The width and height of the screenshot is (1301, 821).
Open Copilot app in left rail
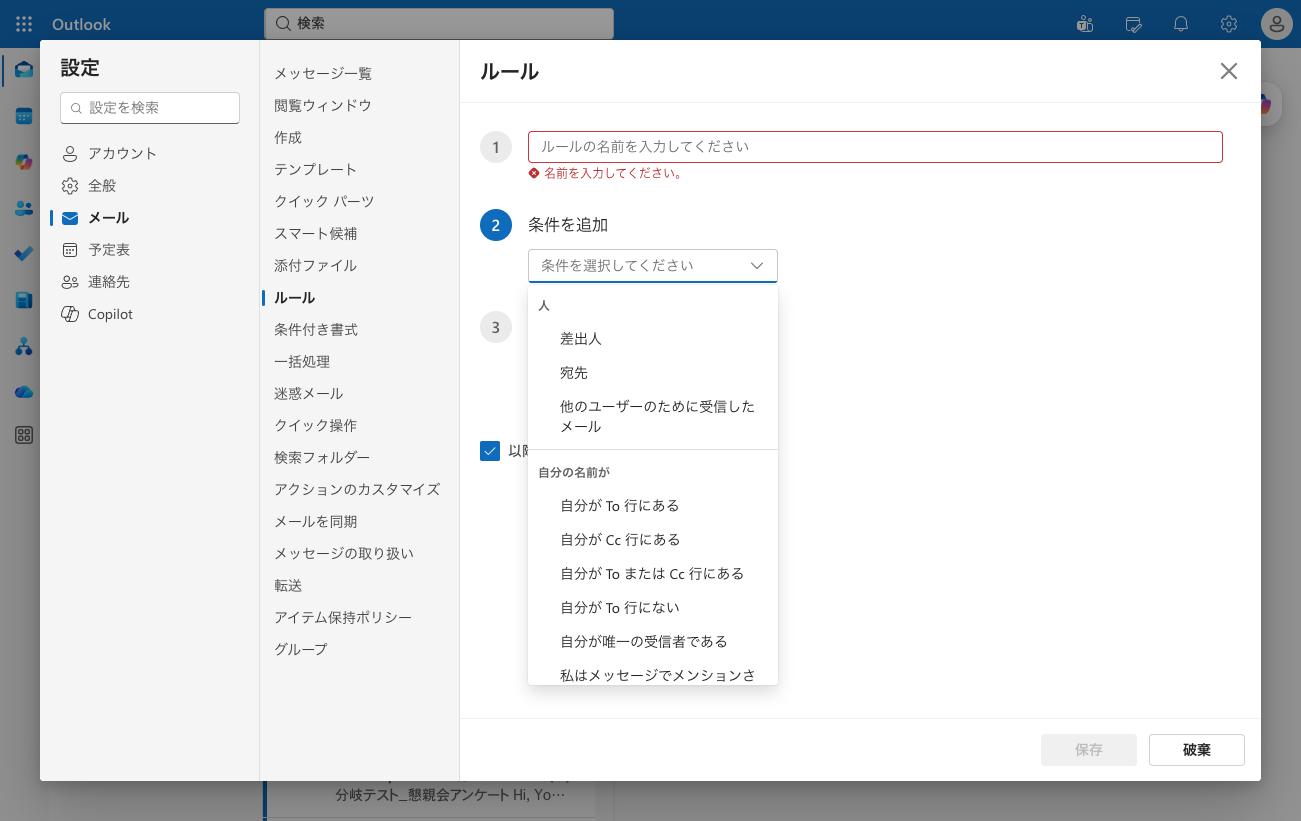24,162
